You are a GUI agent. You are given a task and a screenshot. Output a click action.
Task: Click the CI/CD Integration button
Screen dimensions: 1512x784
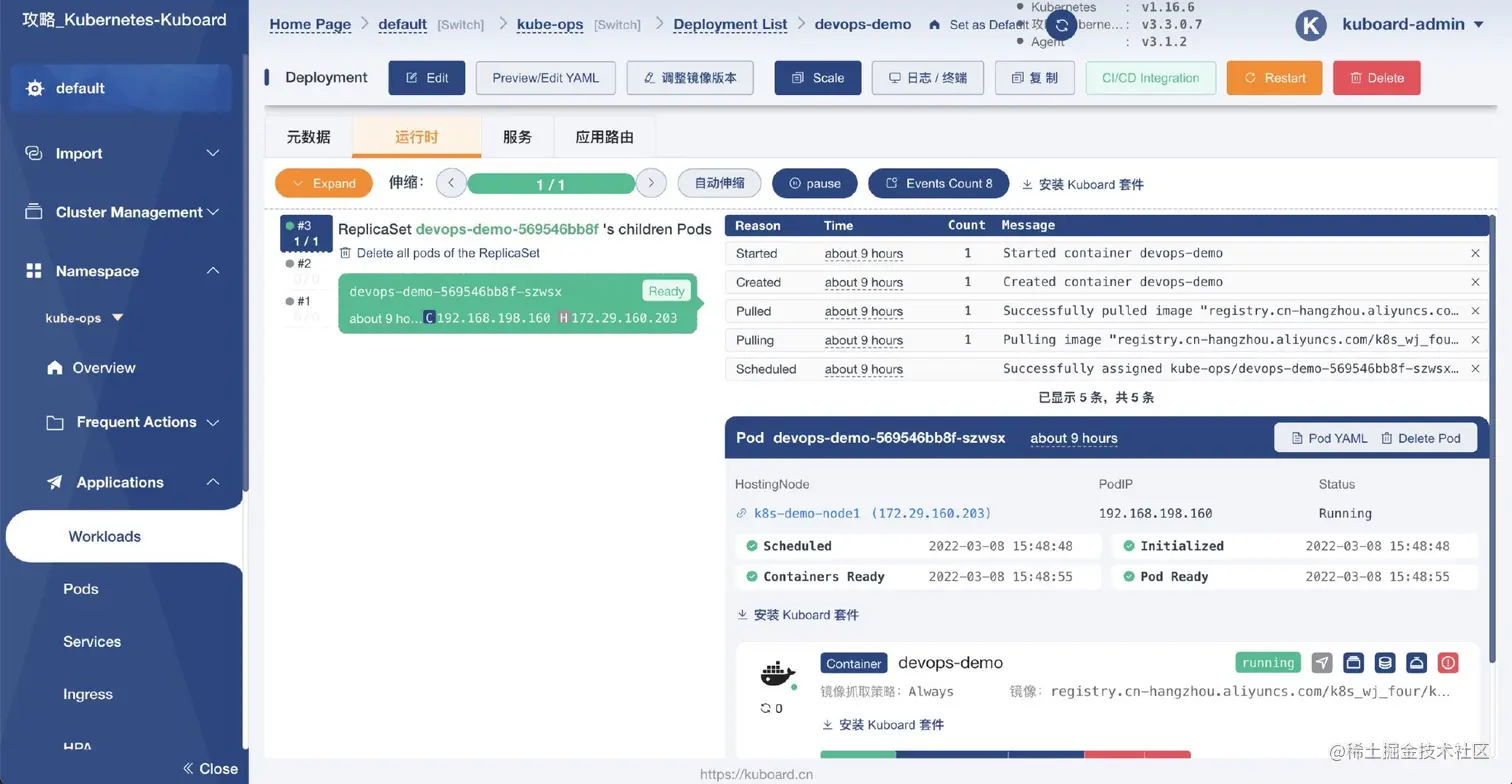[1151, 78]
